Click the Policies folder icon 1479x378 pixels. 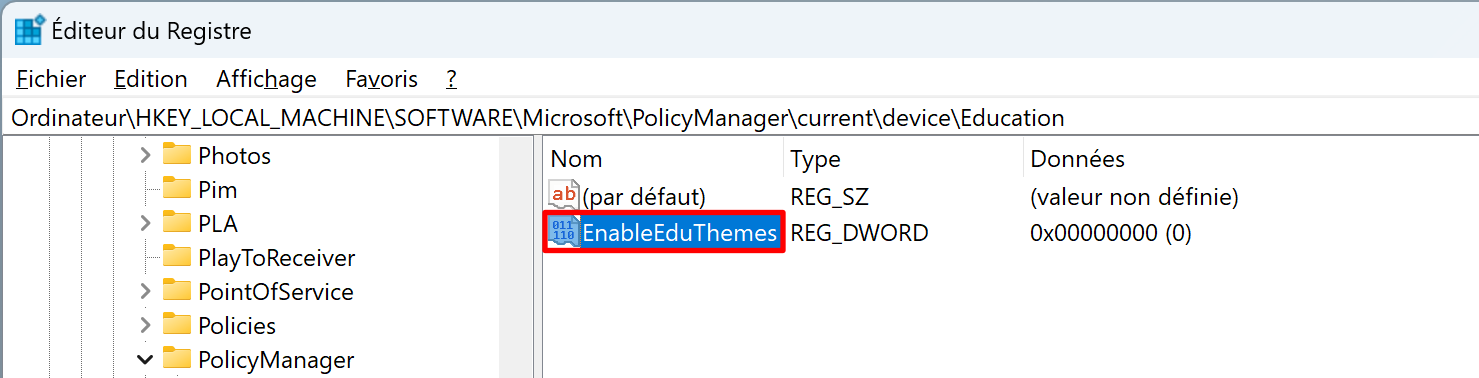(x=176, y=325)
